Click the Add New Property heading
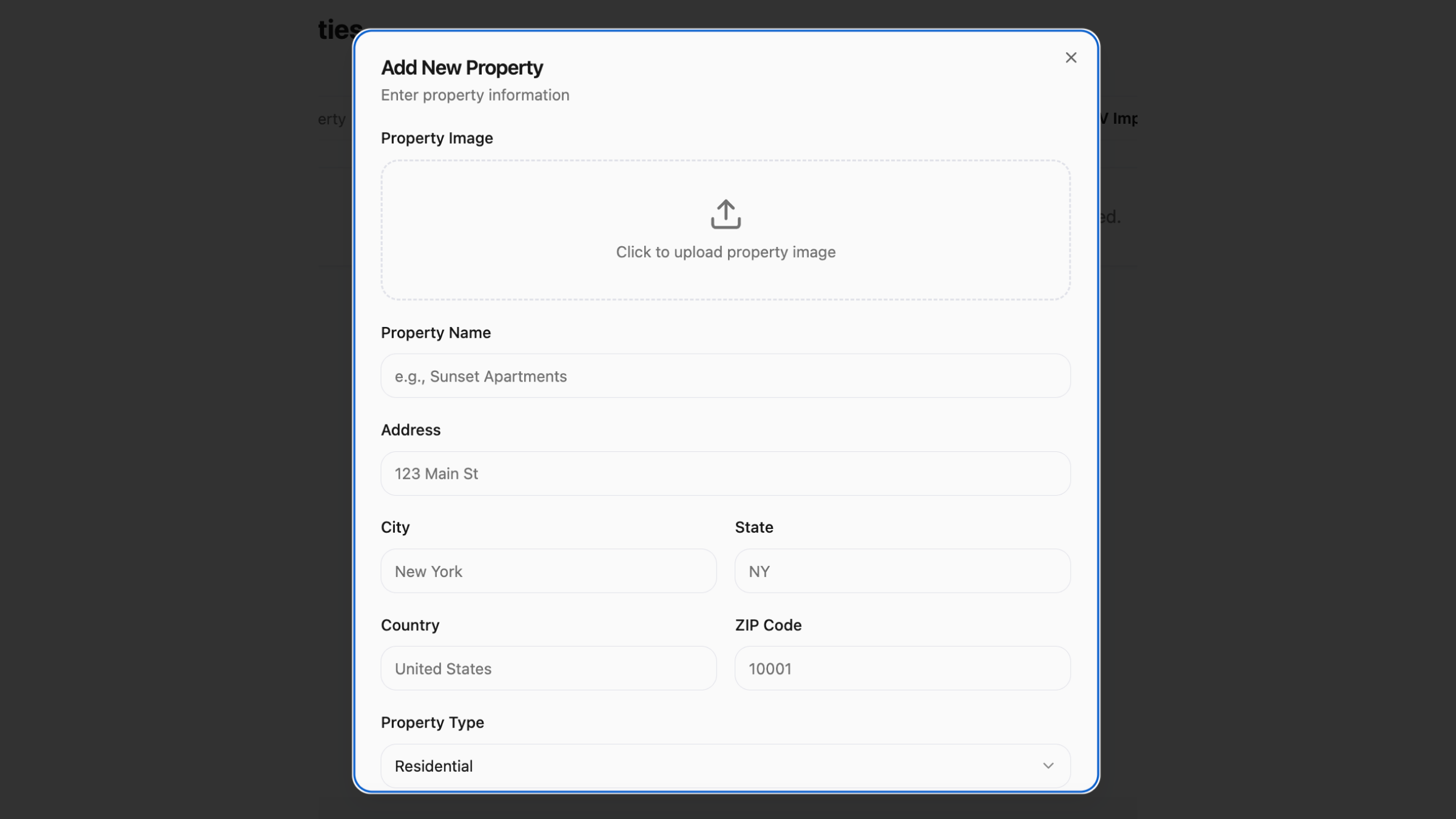Image resolution: width=1456 pixels, height=819 pixels. coord(462,68)
